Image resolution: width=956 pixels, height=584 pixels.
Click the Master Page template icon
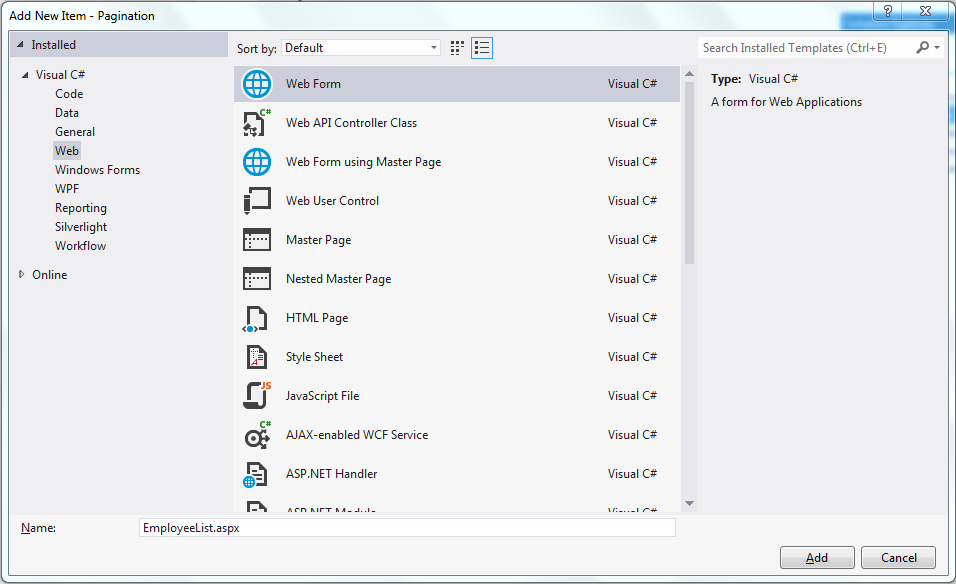point(257,240)
